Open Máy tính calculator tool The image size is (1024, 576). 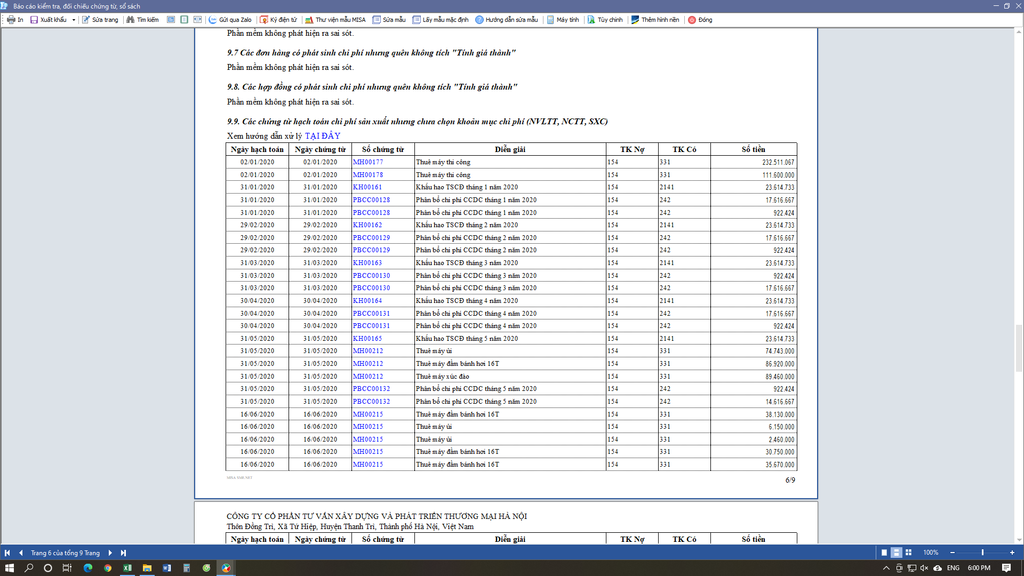(563, 20)
